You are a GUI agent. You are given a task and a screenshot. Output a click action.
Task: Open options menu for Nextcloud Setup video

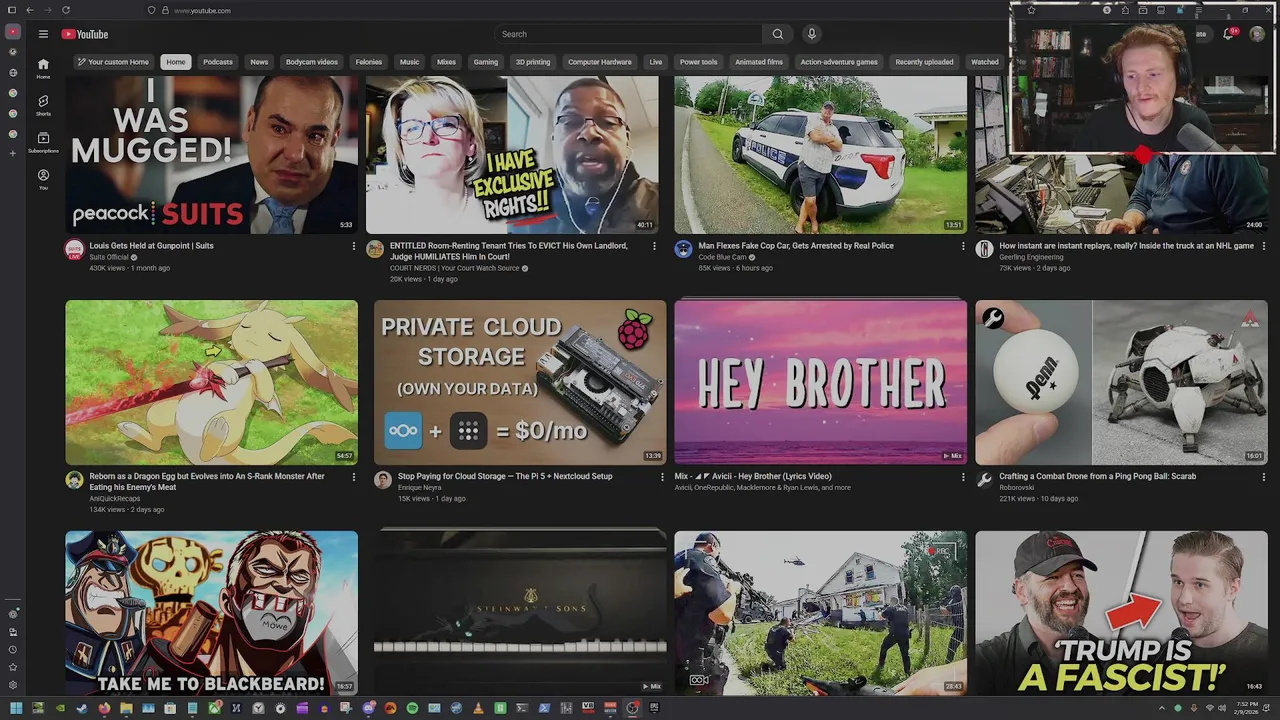[x=661, y=477]
